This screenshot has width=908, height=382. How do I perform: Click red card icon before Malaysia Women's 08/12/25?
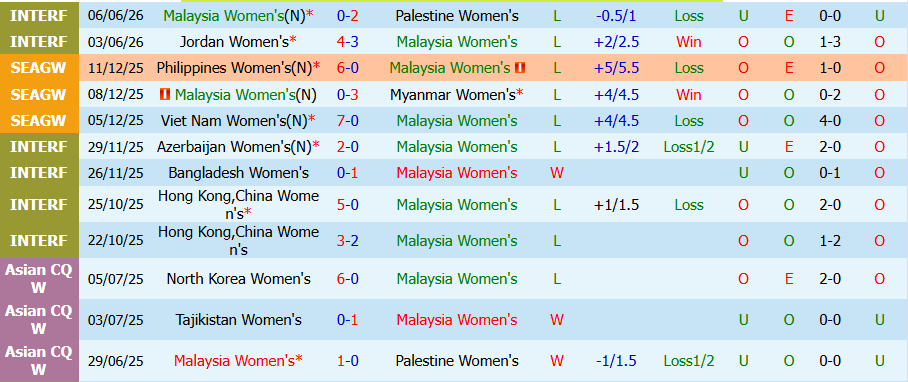(x=165, y=94)
